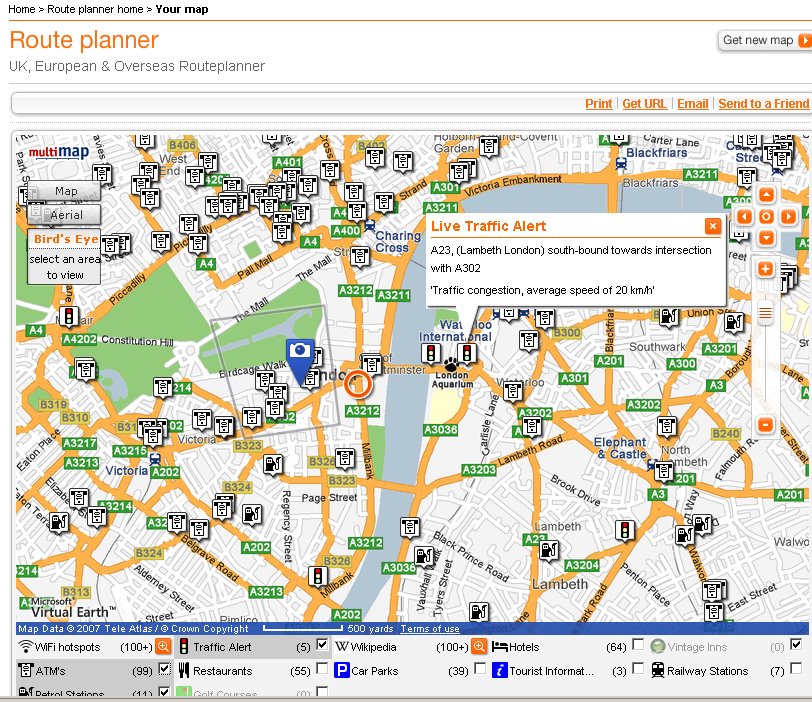Recenter the map with the circle button
This screenshot has width=812, height=702.
pos(766,216)
